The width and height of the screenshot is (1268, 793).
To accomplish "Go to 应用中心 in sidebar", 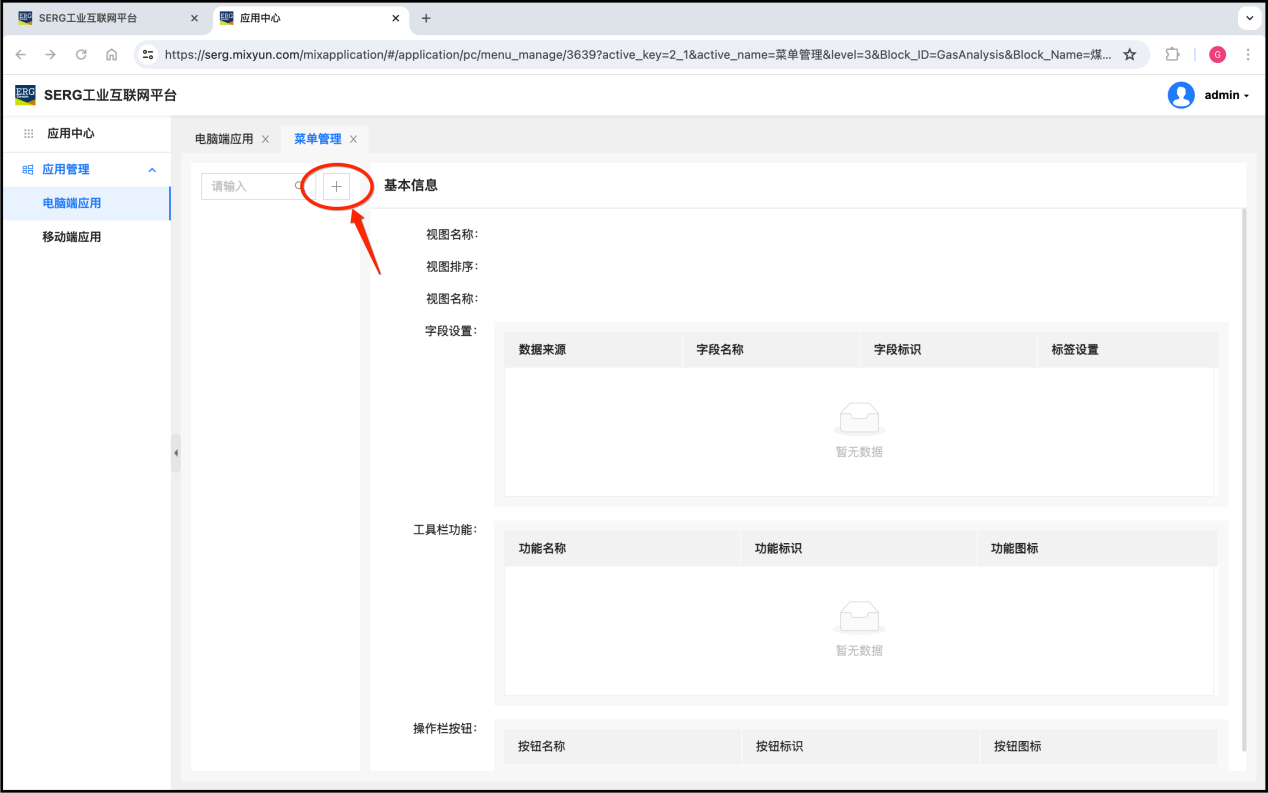I will pos(70,133).
